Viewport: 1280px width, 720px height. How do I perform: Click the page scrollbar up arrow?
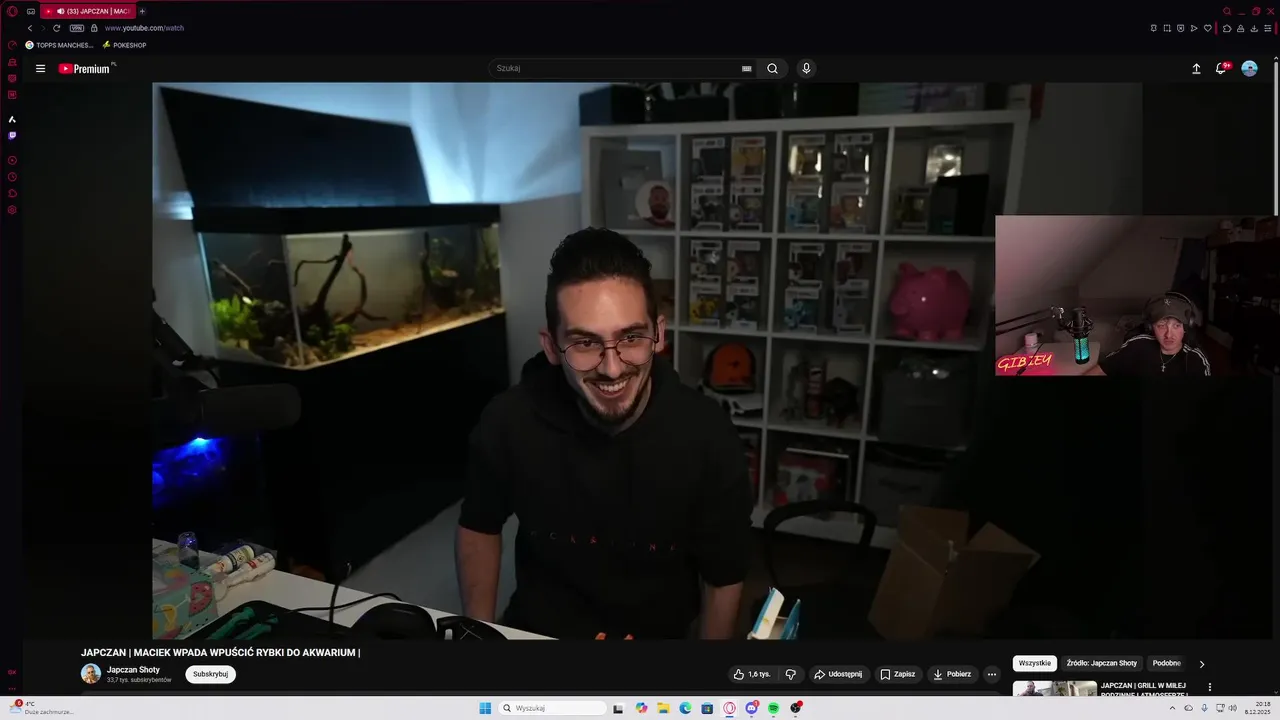(x=1276, y=57)
